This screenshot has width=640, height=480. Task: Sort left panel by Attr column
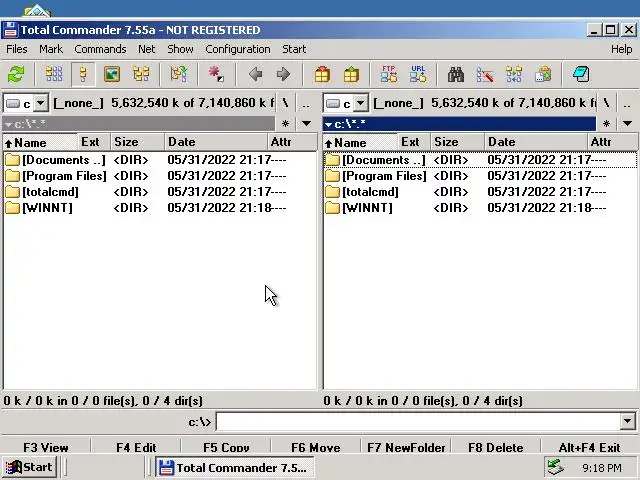click(x=291, y=142)
